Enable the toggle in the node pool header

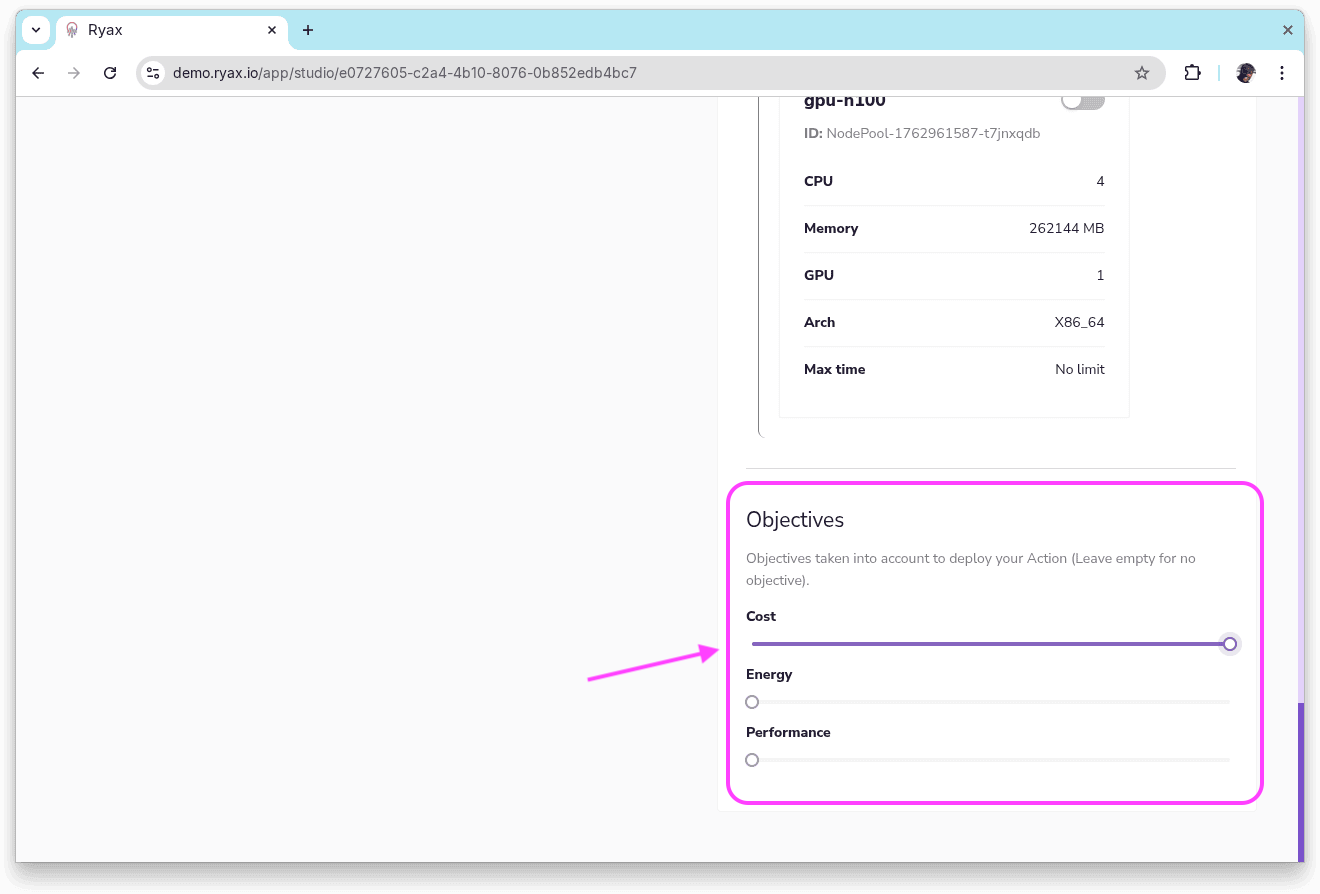point(1083,97)
